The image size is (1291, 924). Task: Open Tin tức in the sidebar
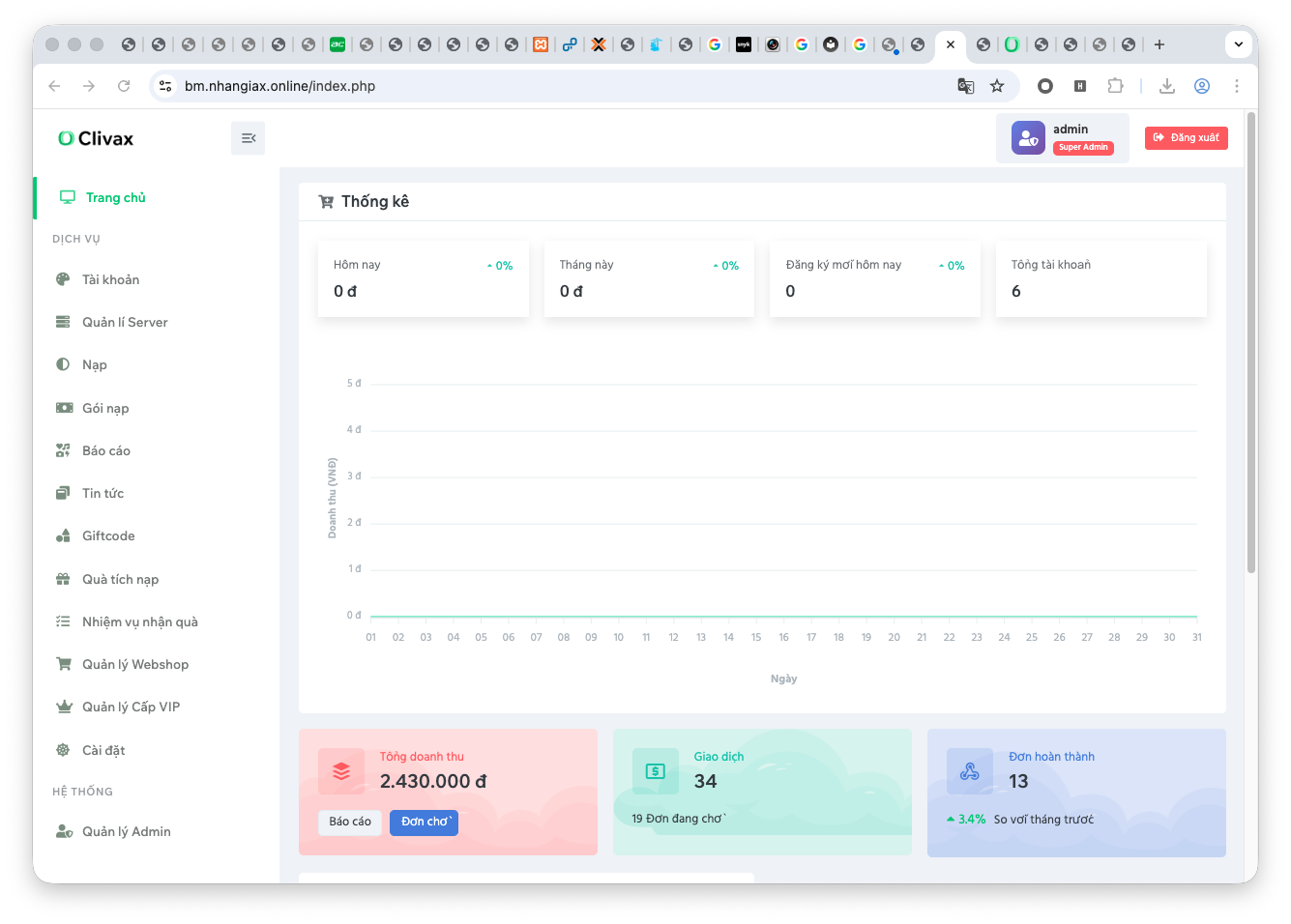tap(103, 493)
